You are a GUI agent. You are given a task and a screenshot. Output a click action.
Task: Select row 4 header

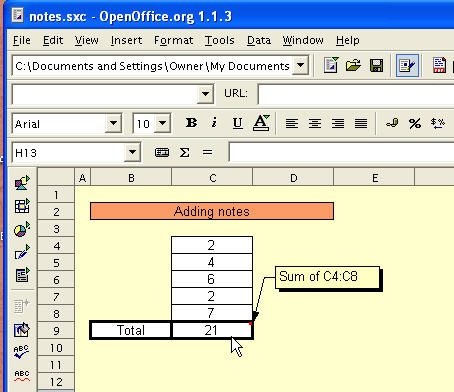pyautogui.click(x=56, y=246)
